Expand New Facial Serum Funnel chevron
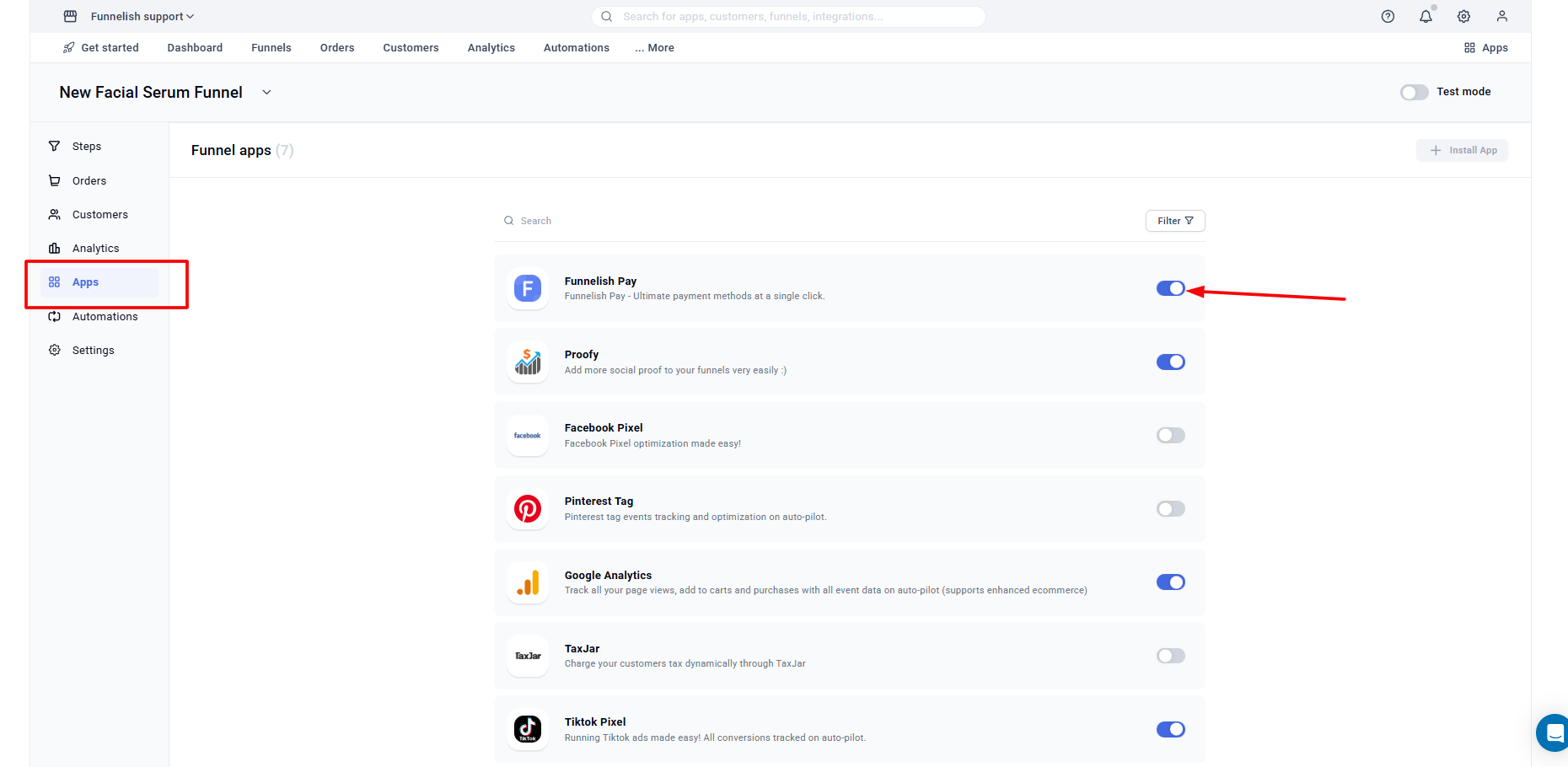 pyautogui.click(x=266, y=93)
